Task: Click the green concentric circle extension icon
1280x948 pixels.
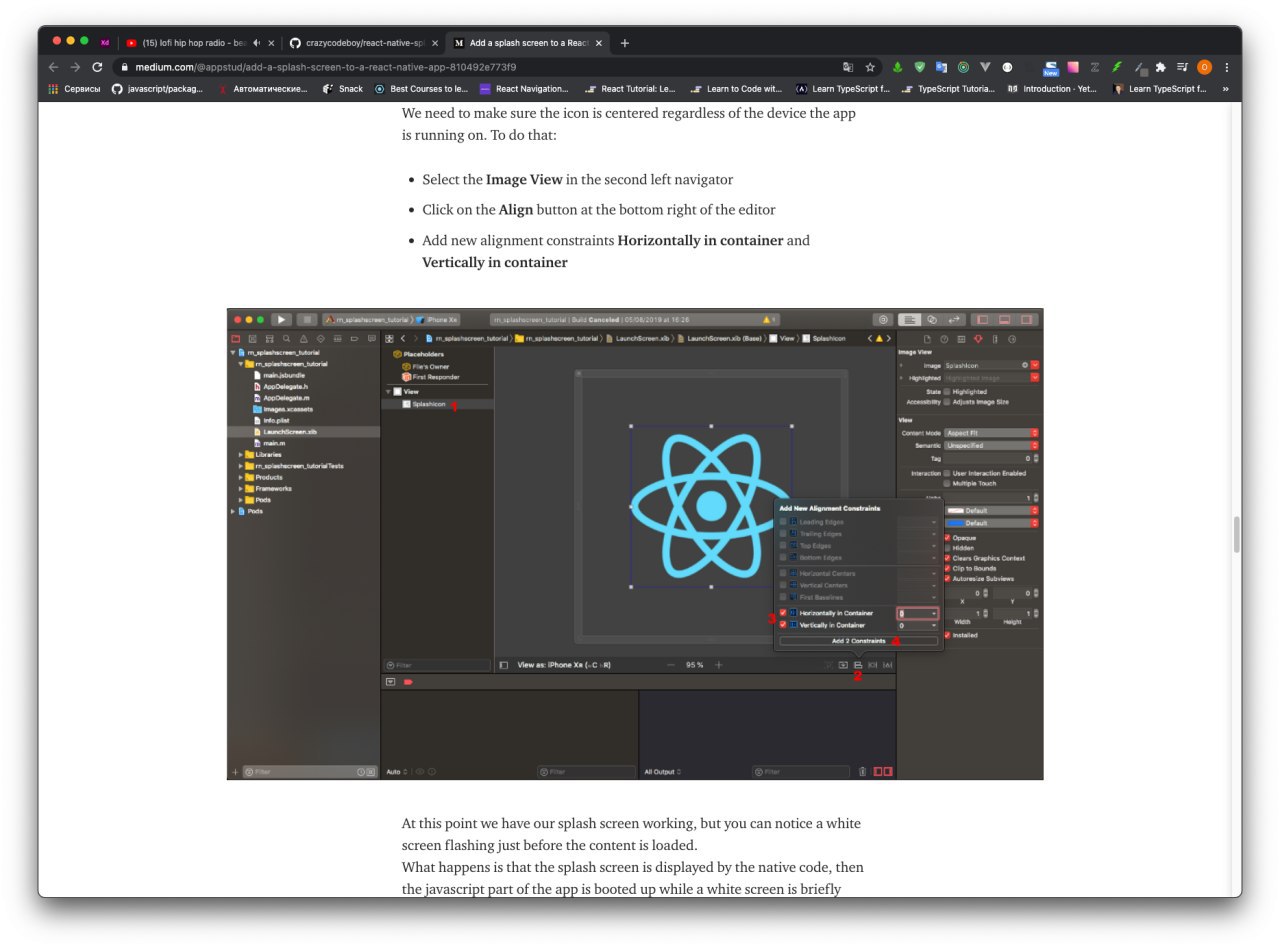Action: click(x=963, y=67)
